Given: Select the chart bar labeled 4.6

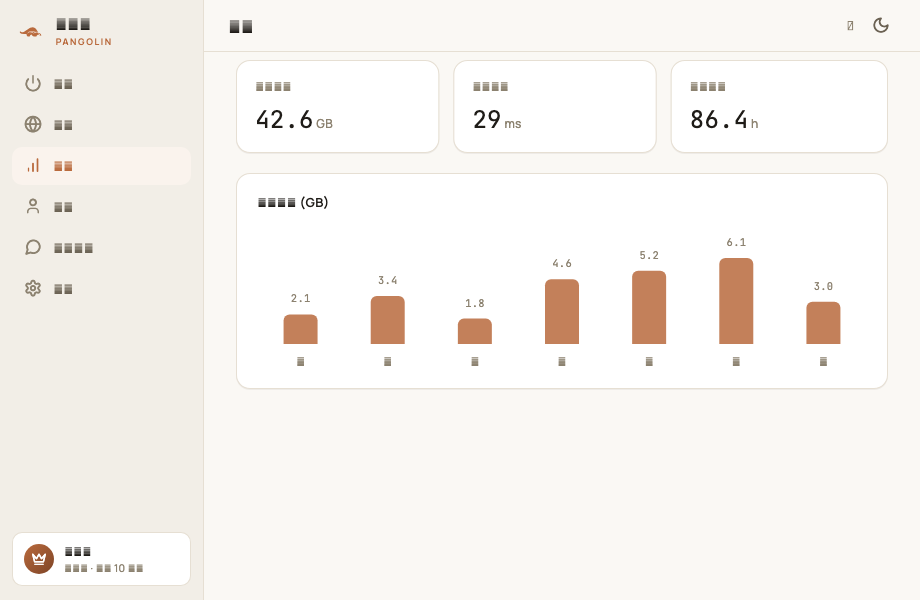Looking at the screenshot, I should pos(562,311).
